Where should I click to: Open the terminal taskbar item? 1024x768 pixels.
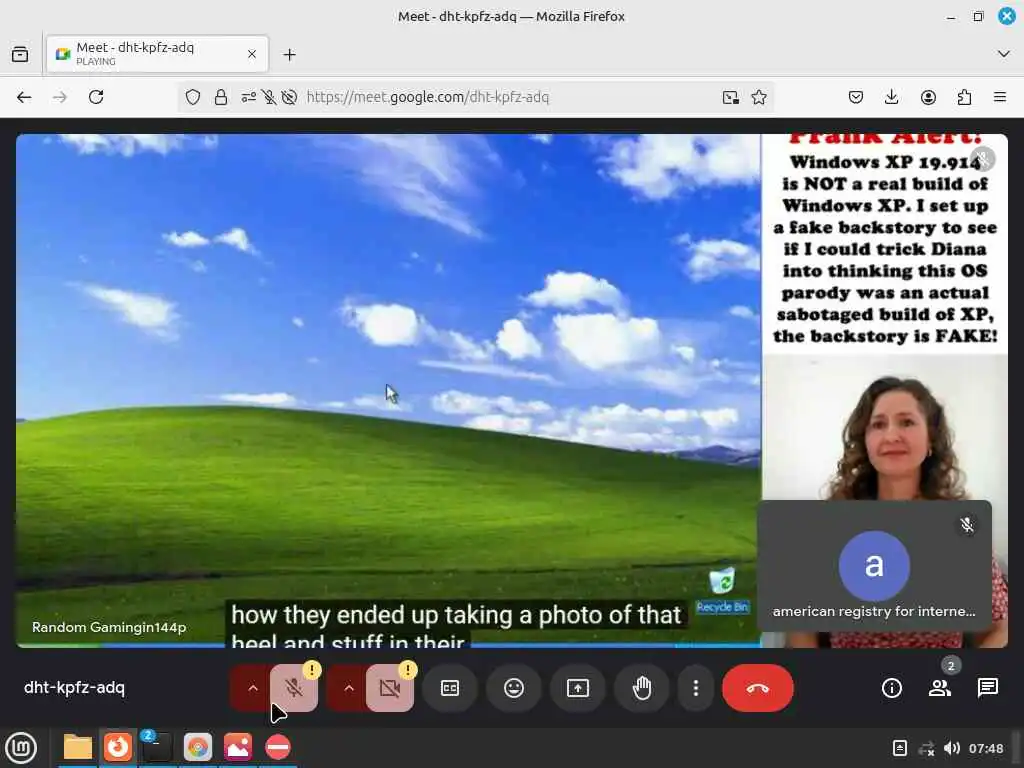pos(157,747)
